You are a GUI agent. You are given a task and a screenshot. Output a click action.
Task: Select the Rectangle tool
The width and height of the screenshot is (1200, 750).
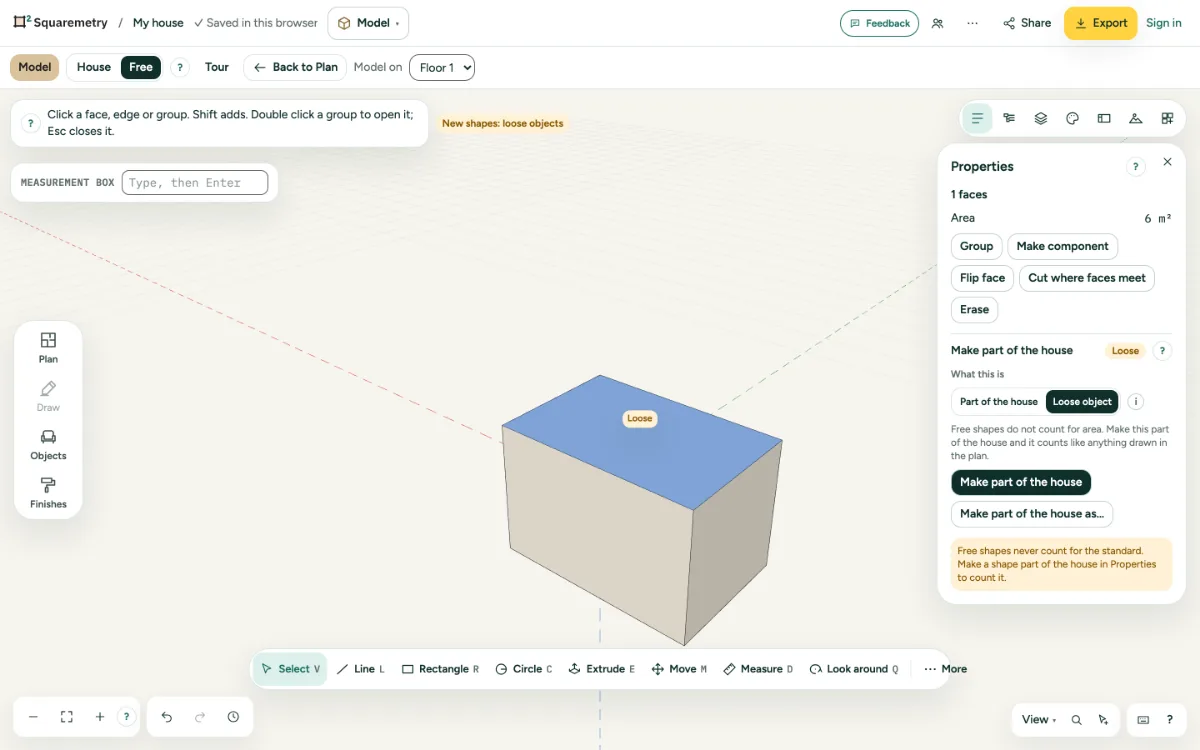(440, 669)
